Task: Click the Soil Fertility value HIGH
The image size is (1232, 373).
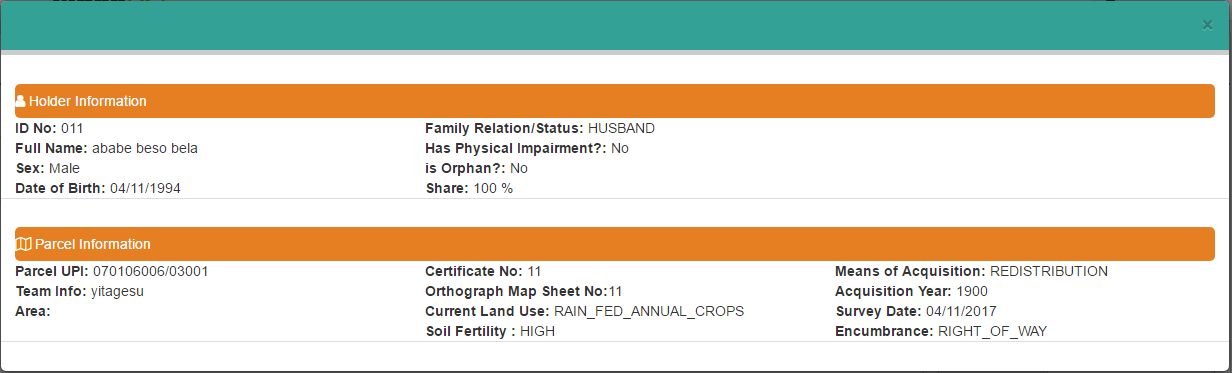Action: (538, 331)
